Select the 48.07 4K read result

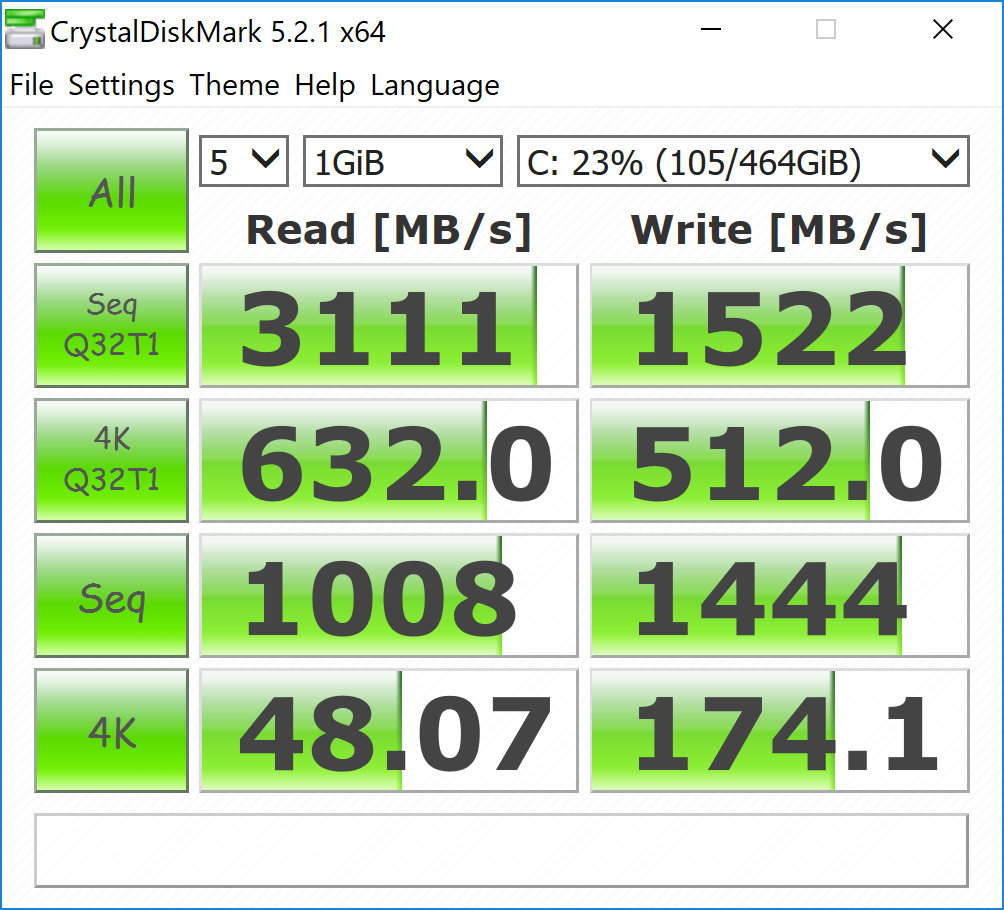pos(389,731)
